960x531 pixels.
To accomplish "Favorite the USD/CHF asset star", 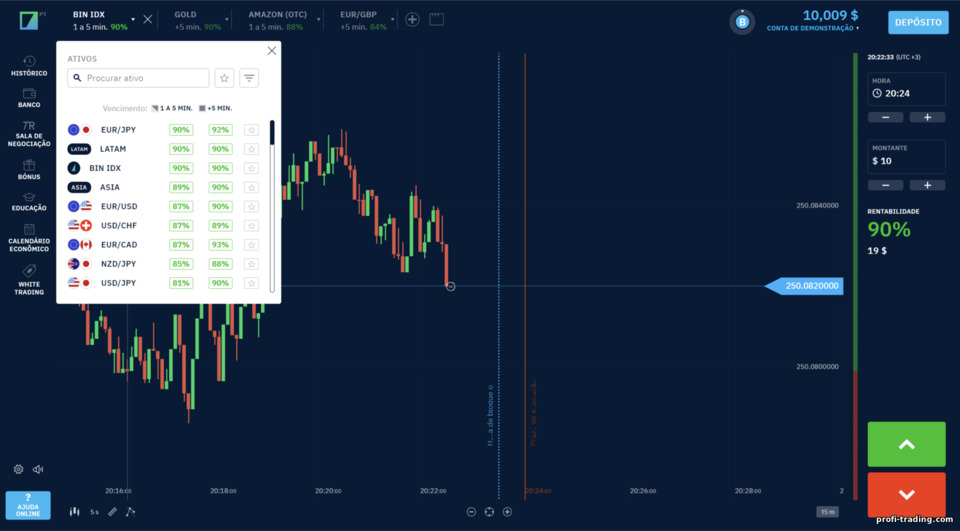I will click(251, 225).
